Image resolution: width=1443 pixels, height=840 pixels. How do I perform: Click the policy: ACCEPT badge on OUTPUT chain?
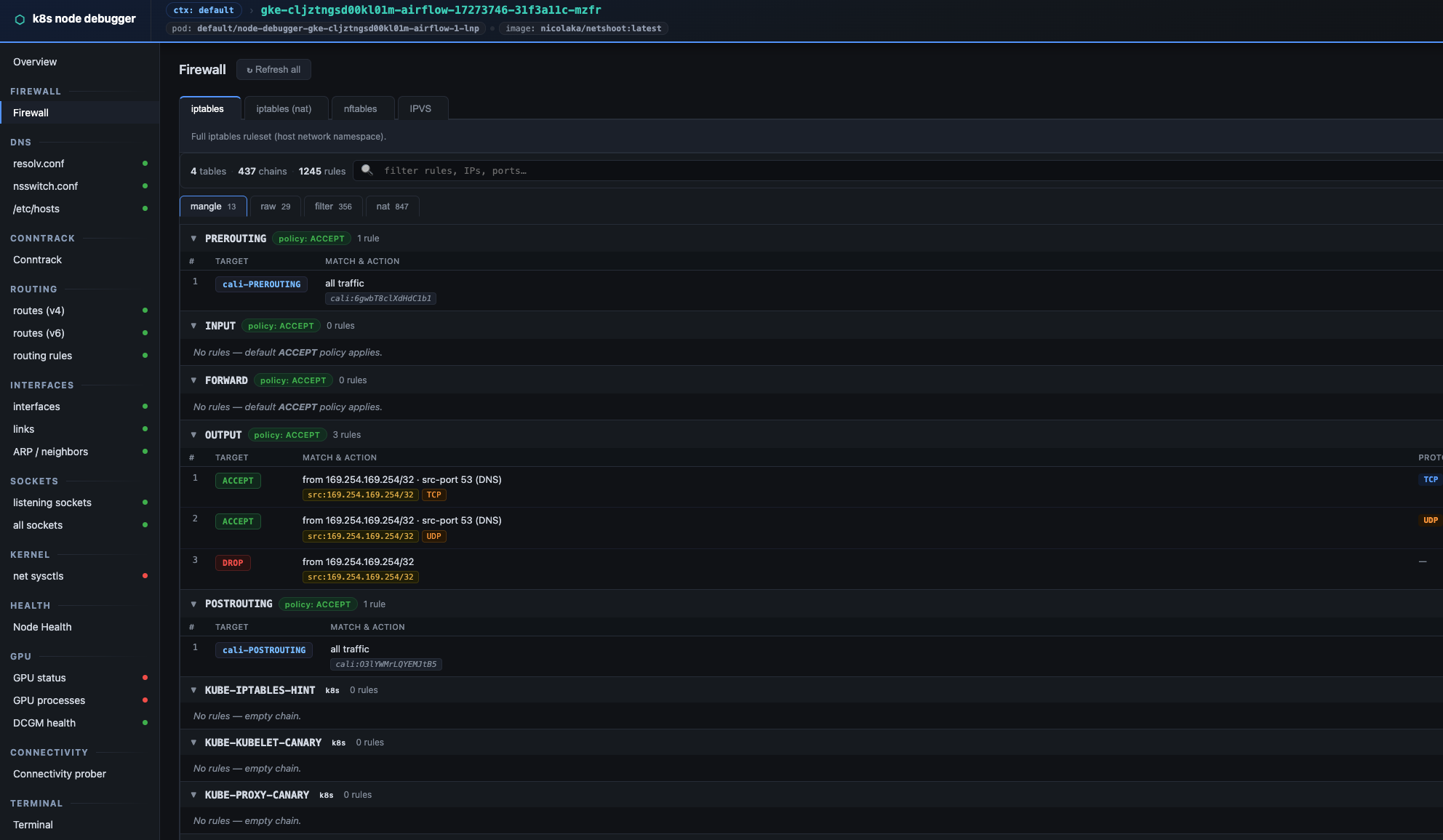pyautogui.click(x=287, y=435)
